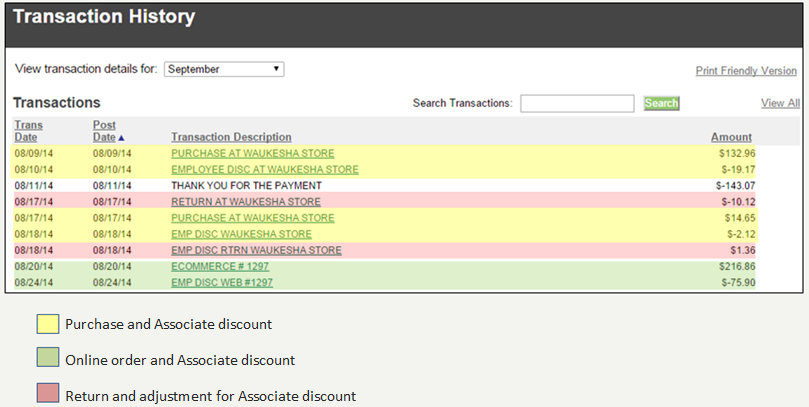The height and width of the screenshot is (407, 809).
Task: Open EMPLOYEE DISC AT WAUKESHA STORE link
Action: [265, 169]
